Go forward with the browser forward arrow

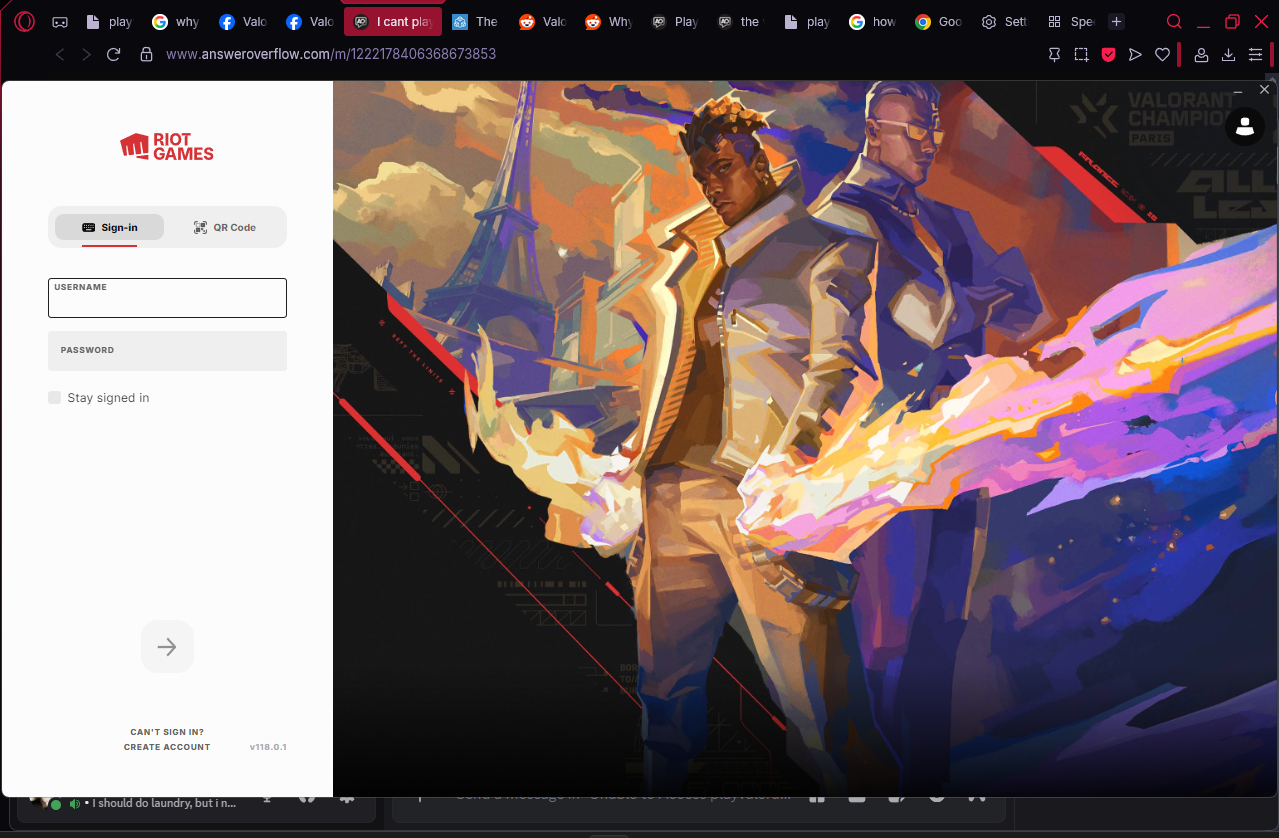tap(87, 54)
